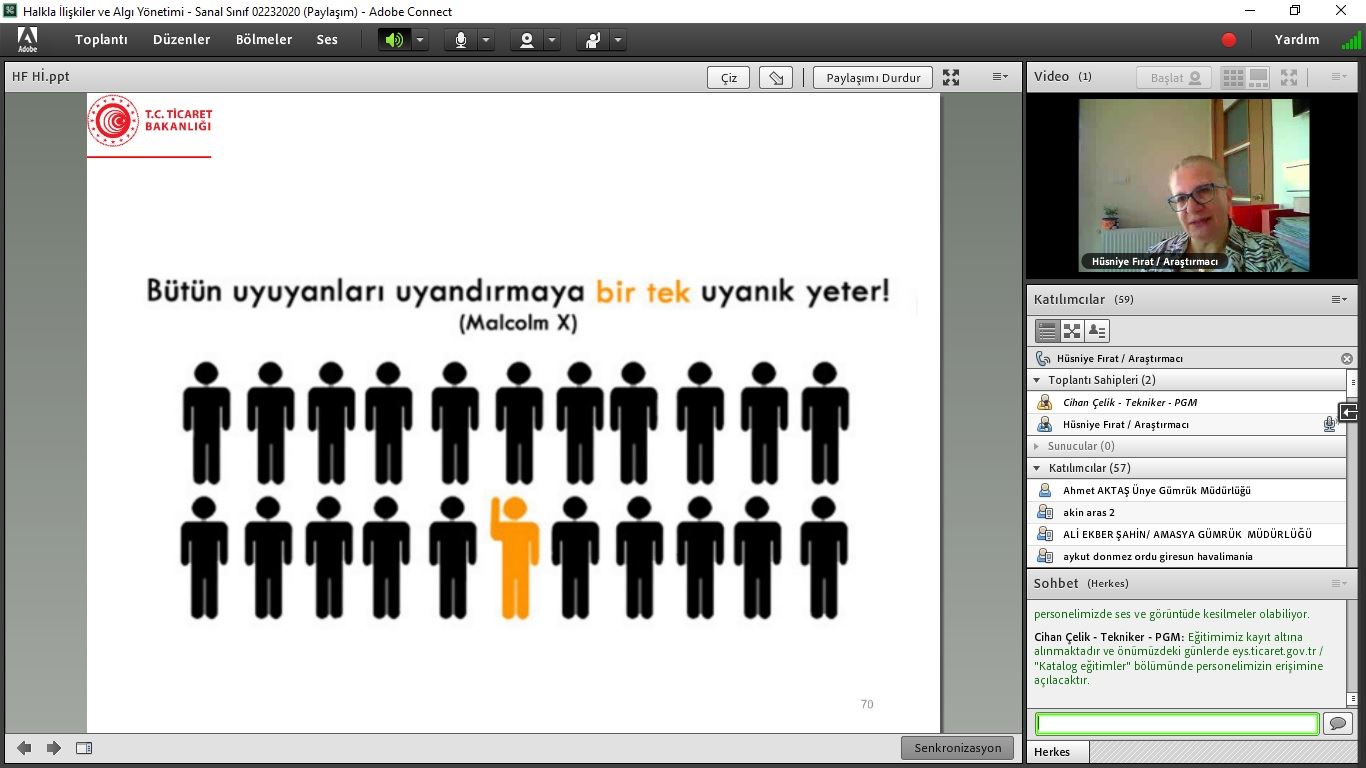Screen dimensions: 1366x768
Task: Go to the previous slide arrow
Action: pos(24,748)
